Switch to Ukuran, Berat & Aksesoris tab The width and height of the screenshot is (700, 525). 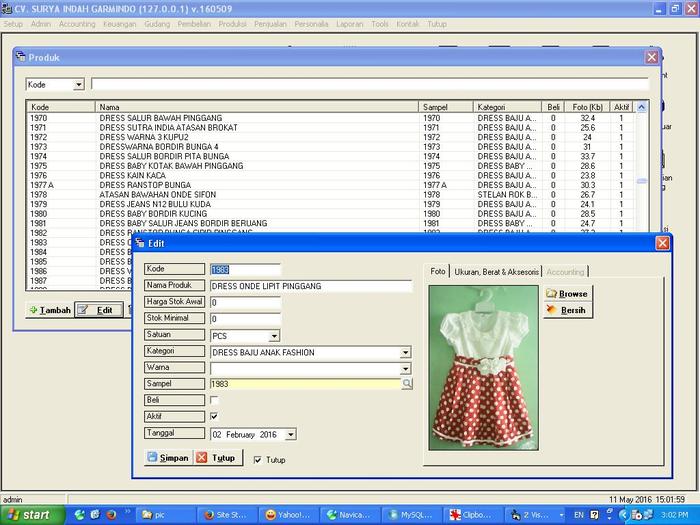pyautogui.click(x=496, y=271)
